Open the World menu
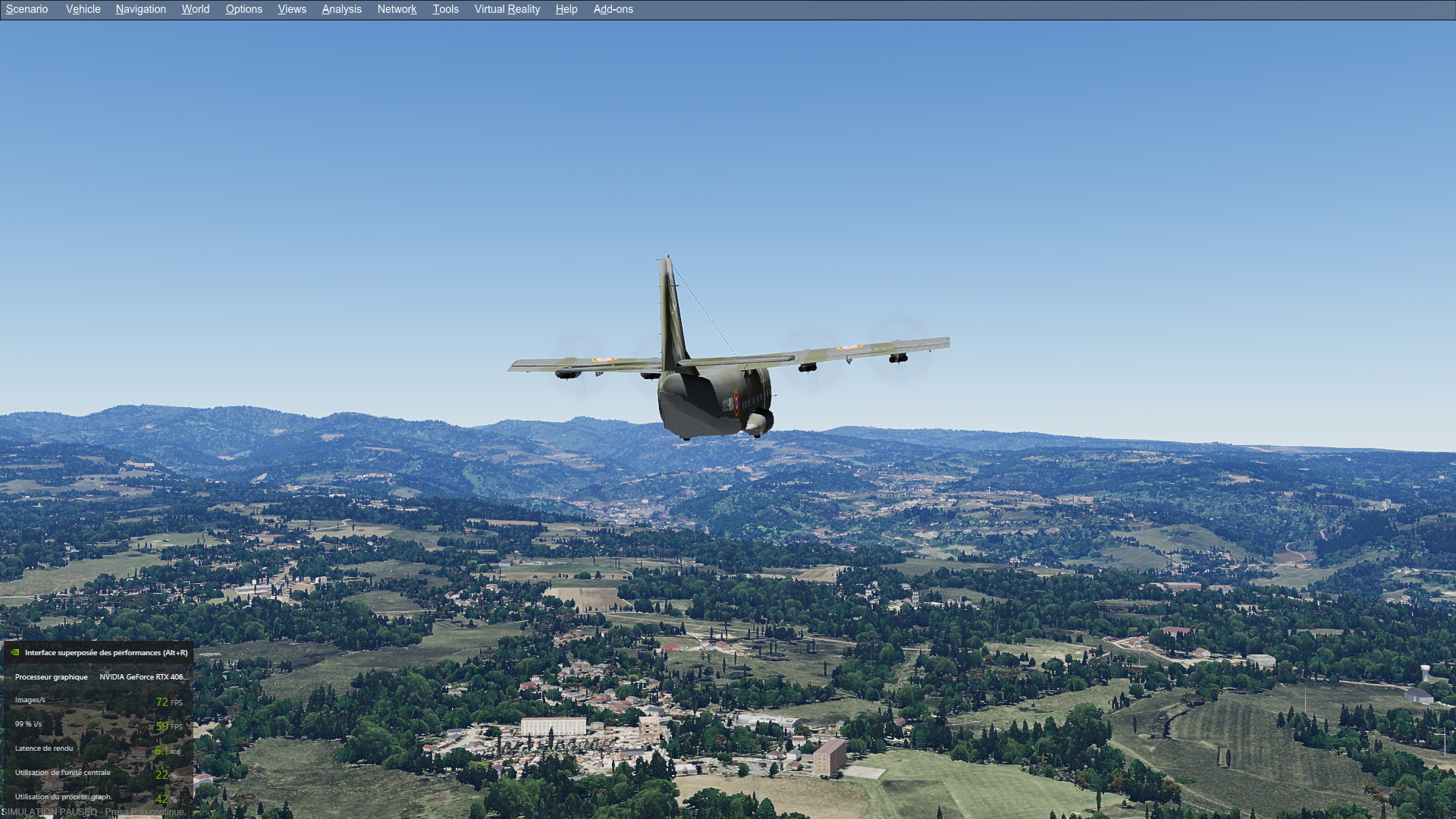This screenshot has width=1456, height=819. [195, 9]
